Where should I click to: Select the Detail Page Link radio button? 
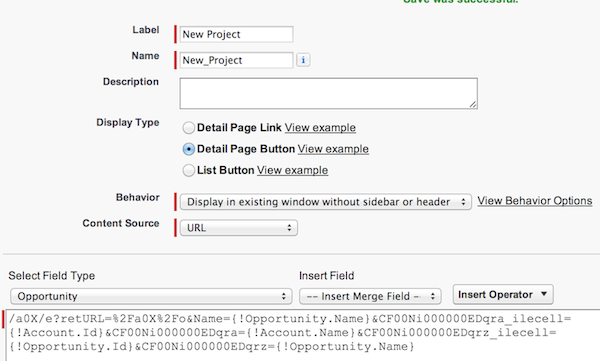click(x=188, y=127)
